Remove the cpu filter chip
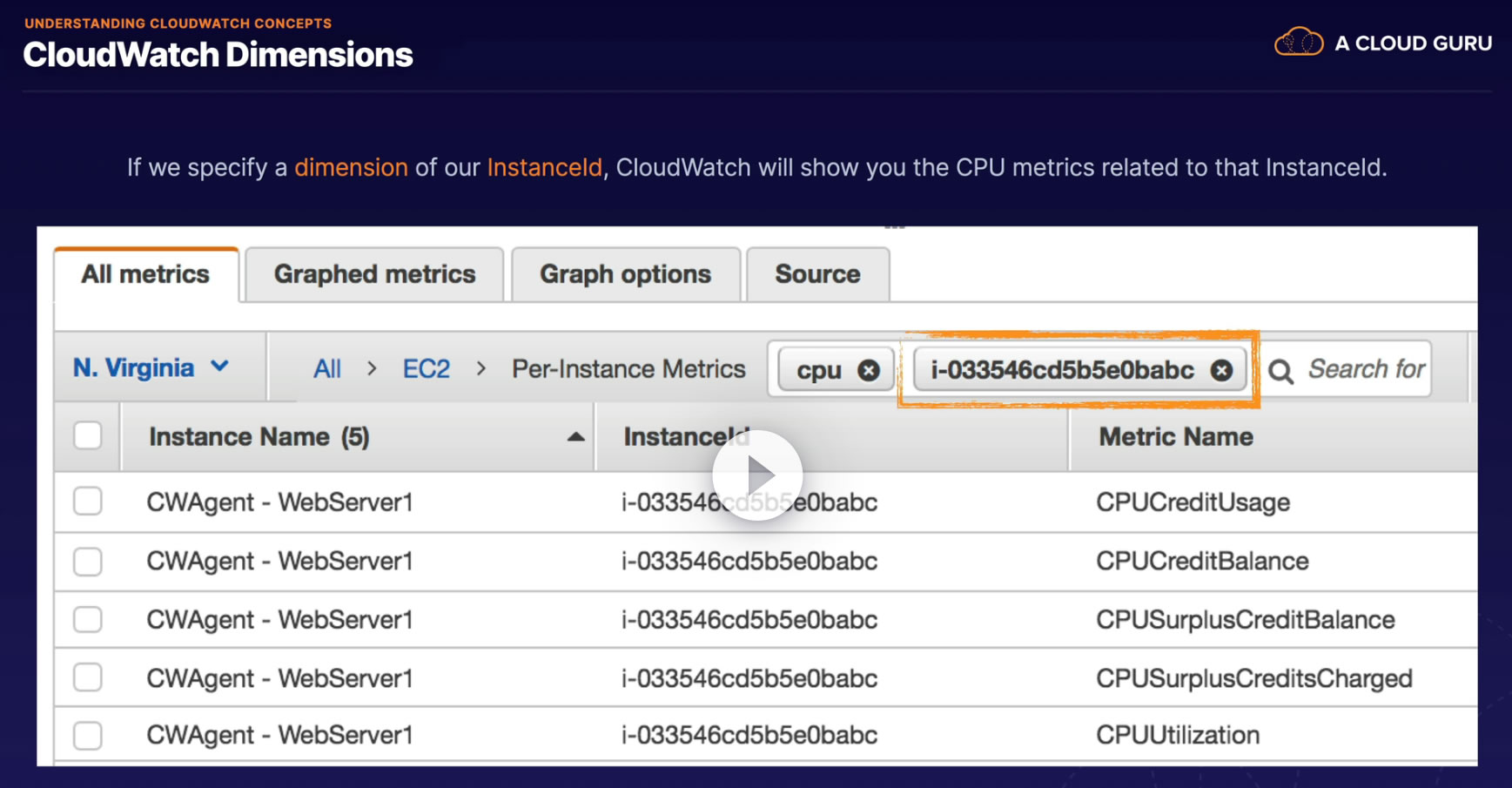This screenshot has height=788, width=1512. click(868, 370)
